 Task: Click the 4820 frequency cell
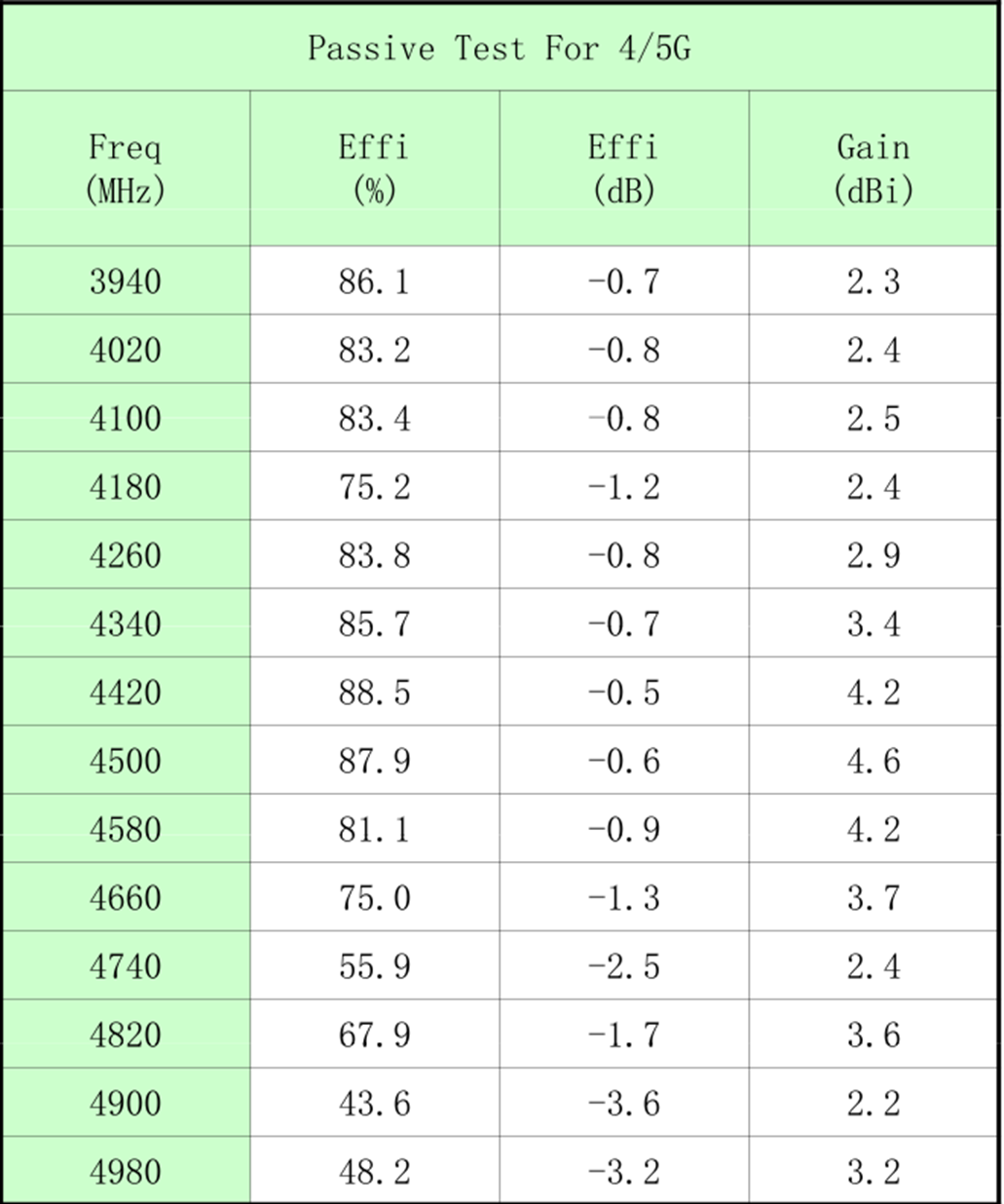[126, 1035]
